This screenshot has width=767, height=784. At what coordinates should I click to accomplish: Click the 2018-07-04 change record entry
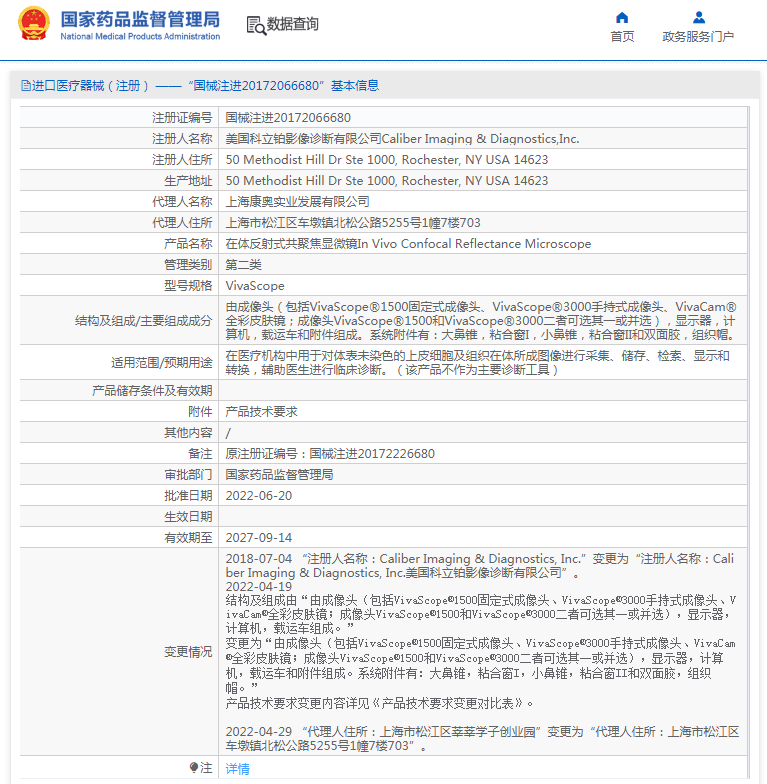[x=480, y=566]
